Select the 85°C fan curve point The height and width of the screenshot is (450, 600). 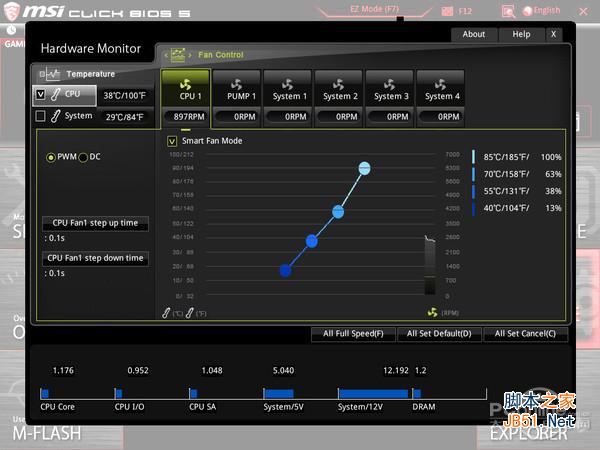(x=364, y=168)
